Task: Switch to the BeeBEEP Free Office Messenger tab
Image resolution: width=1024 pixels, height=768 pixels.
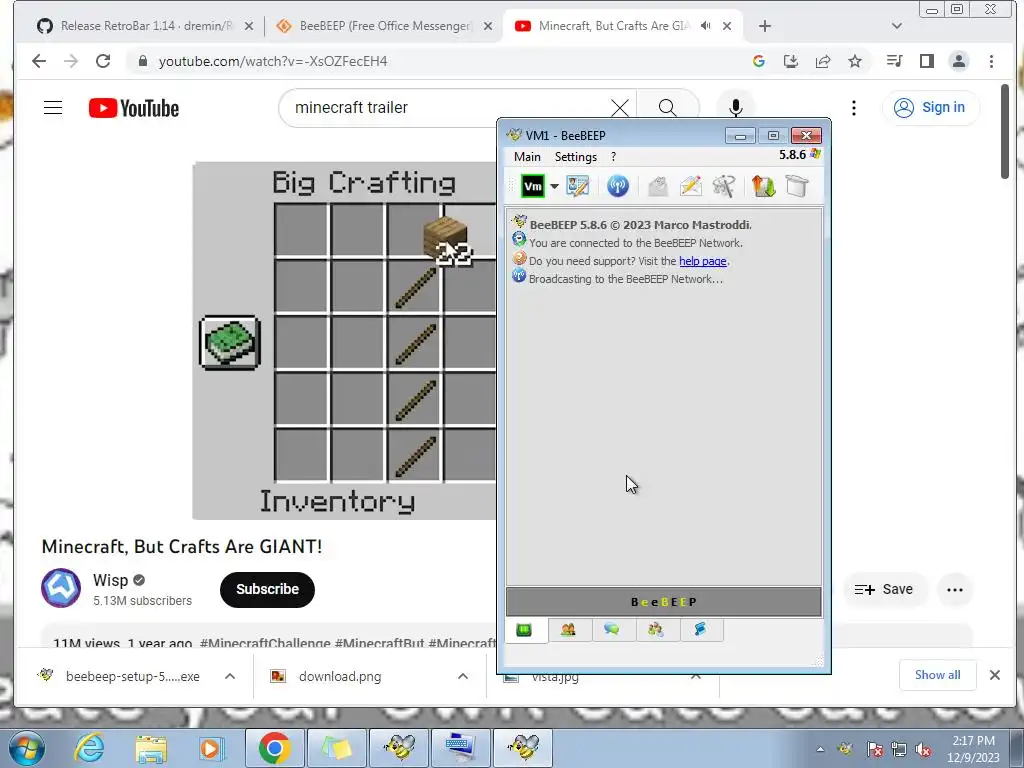Action: pyautogui.click(x=383, y=26)
